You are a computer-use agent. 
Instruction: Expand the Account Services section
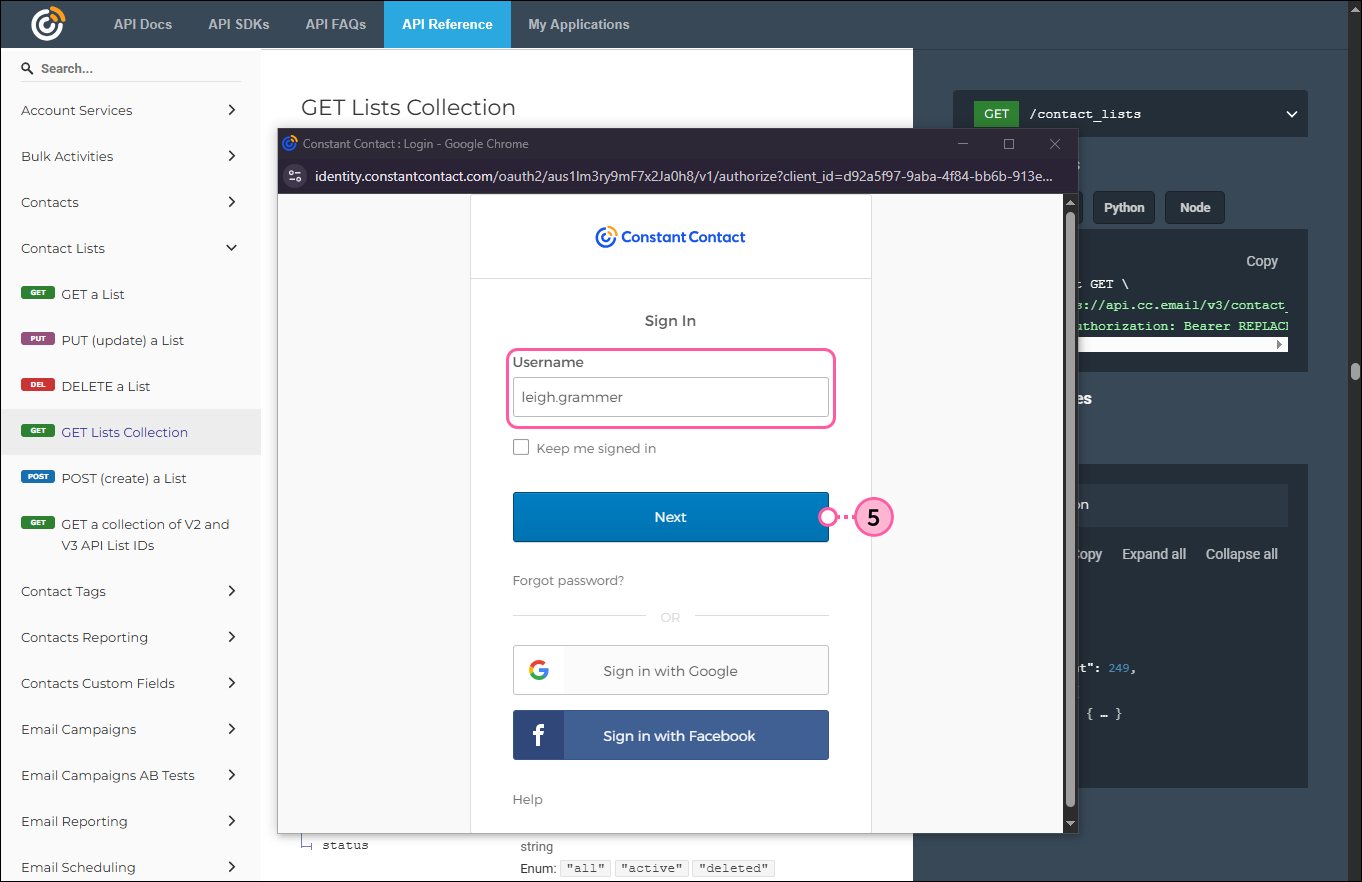[232, 110]
